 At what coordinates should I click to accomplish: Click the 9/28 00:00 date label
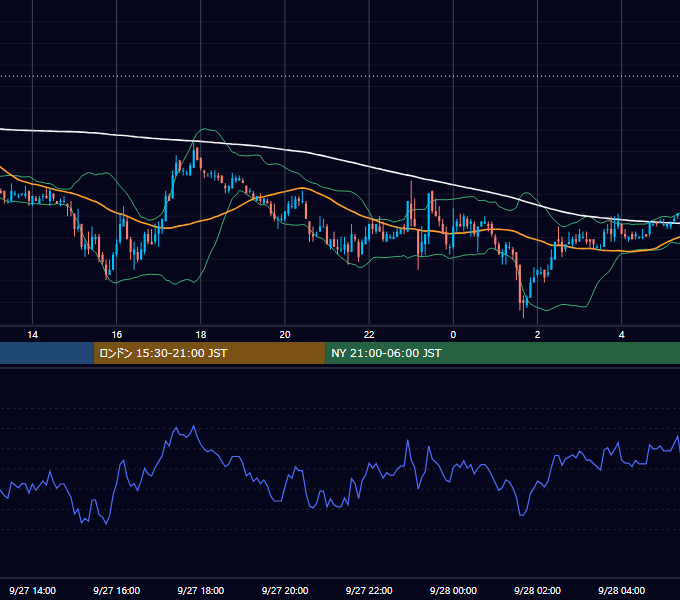click(453, 590)
